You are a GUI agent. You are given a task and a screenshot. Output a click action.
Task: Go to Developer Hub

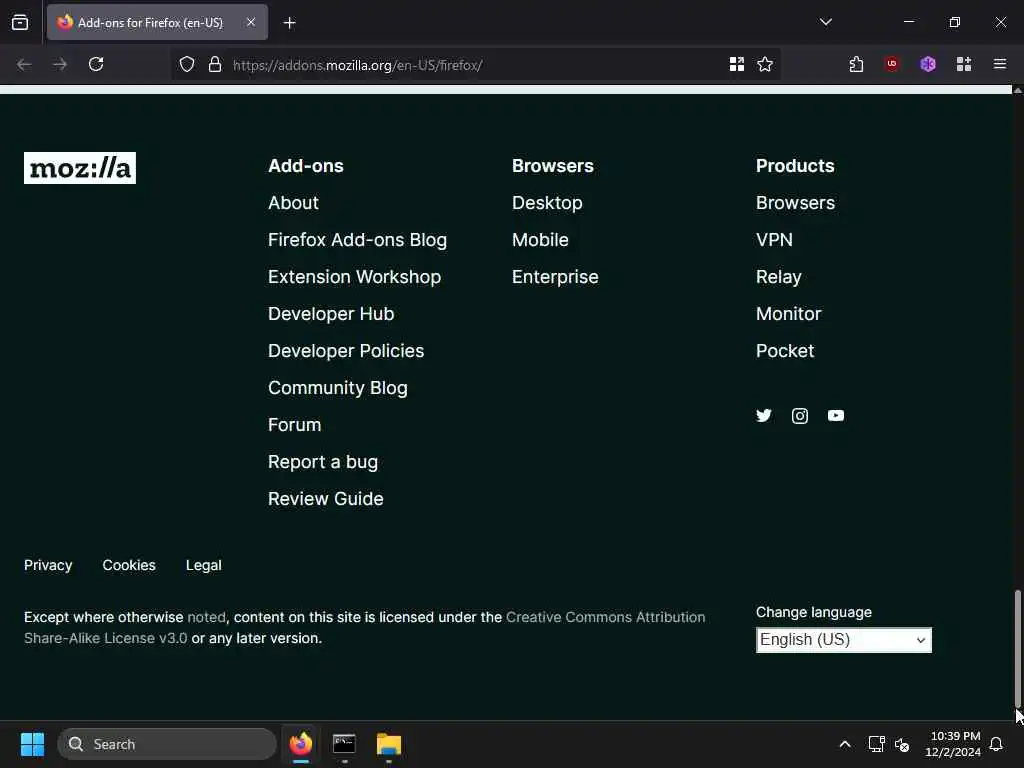pos(331,314)
